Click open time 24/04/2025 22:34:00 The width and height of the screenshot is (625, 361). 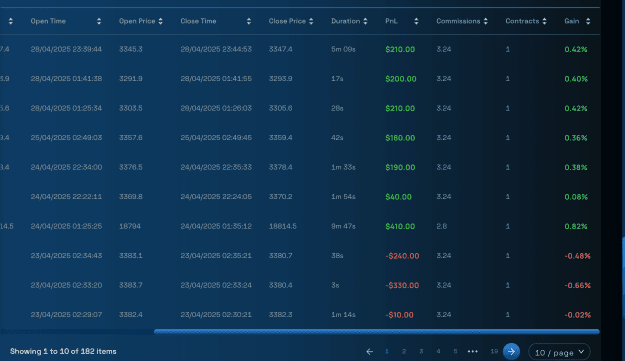coord(66,167)
